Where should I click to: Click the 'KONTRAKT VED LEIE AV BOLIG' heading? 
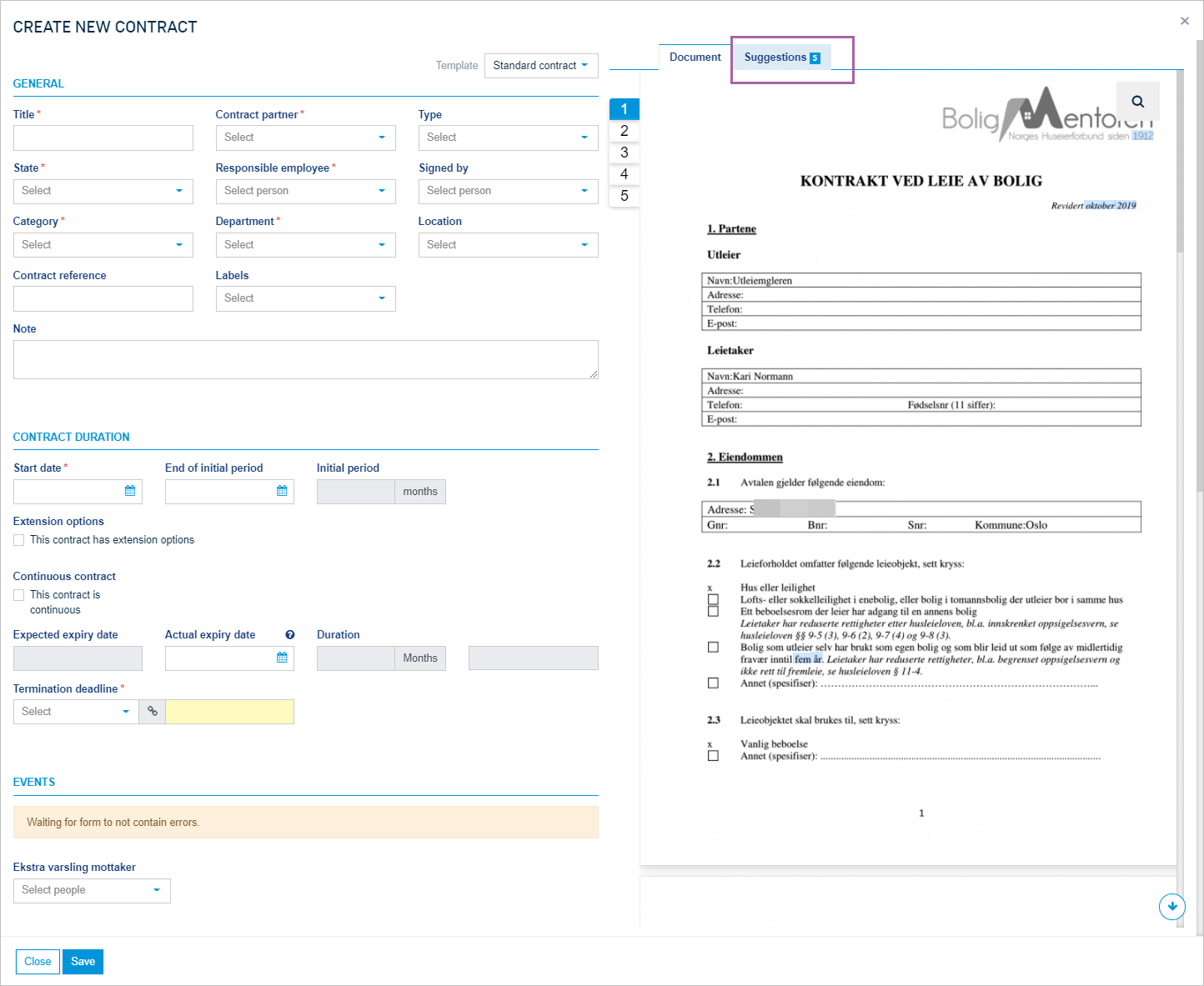(x=921, y=181)
